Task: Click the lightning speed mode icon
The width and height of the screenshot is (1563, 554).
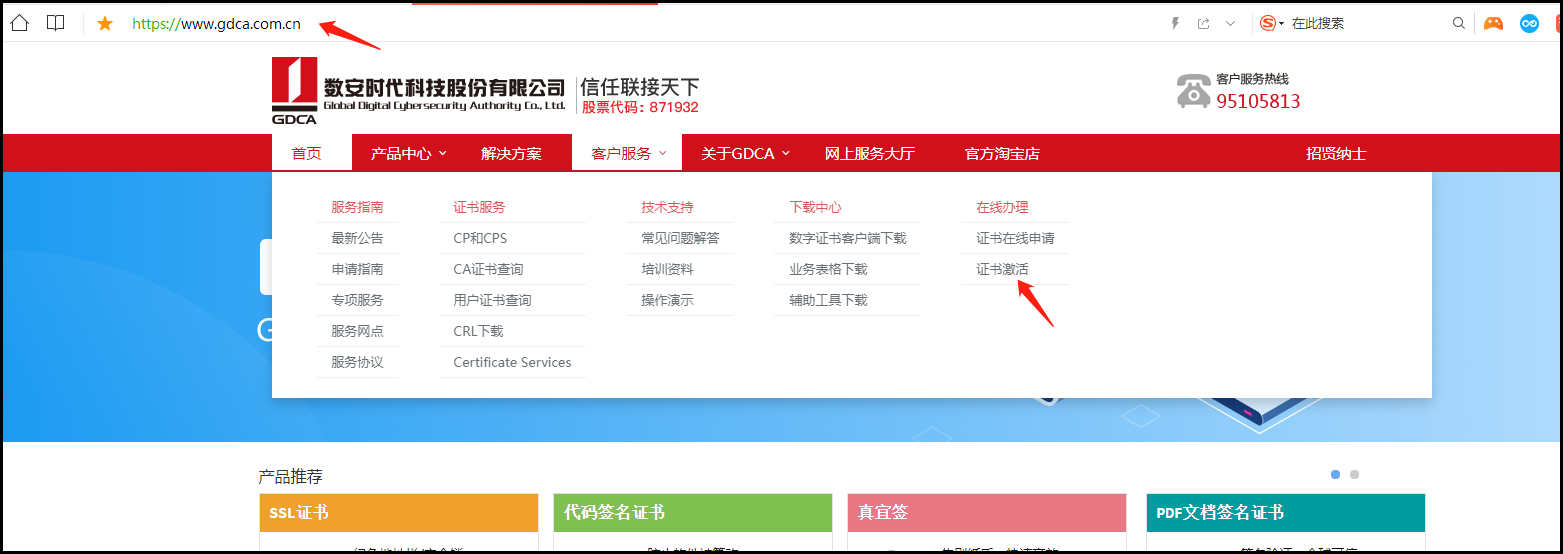Action: [1175, 23]
